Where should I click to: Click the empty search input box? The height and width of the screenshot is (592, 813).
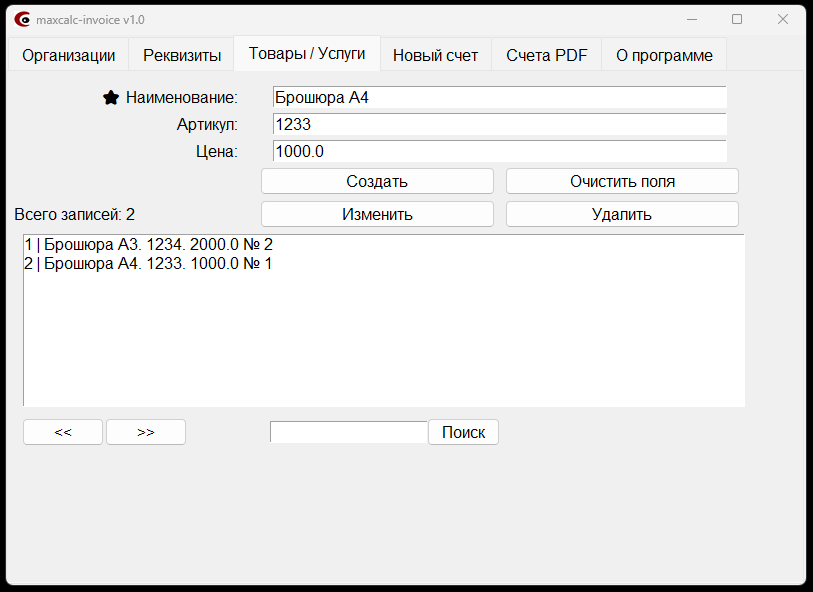(348, 432)
